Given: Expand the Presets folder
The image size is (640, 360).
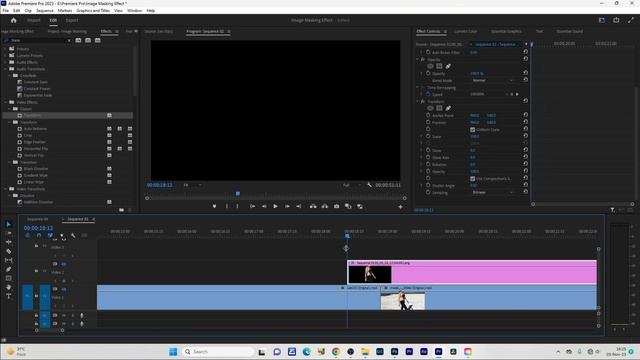Looking at the screenshot, I should (x=6, y=49).
